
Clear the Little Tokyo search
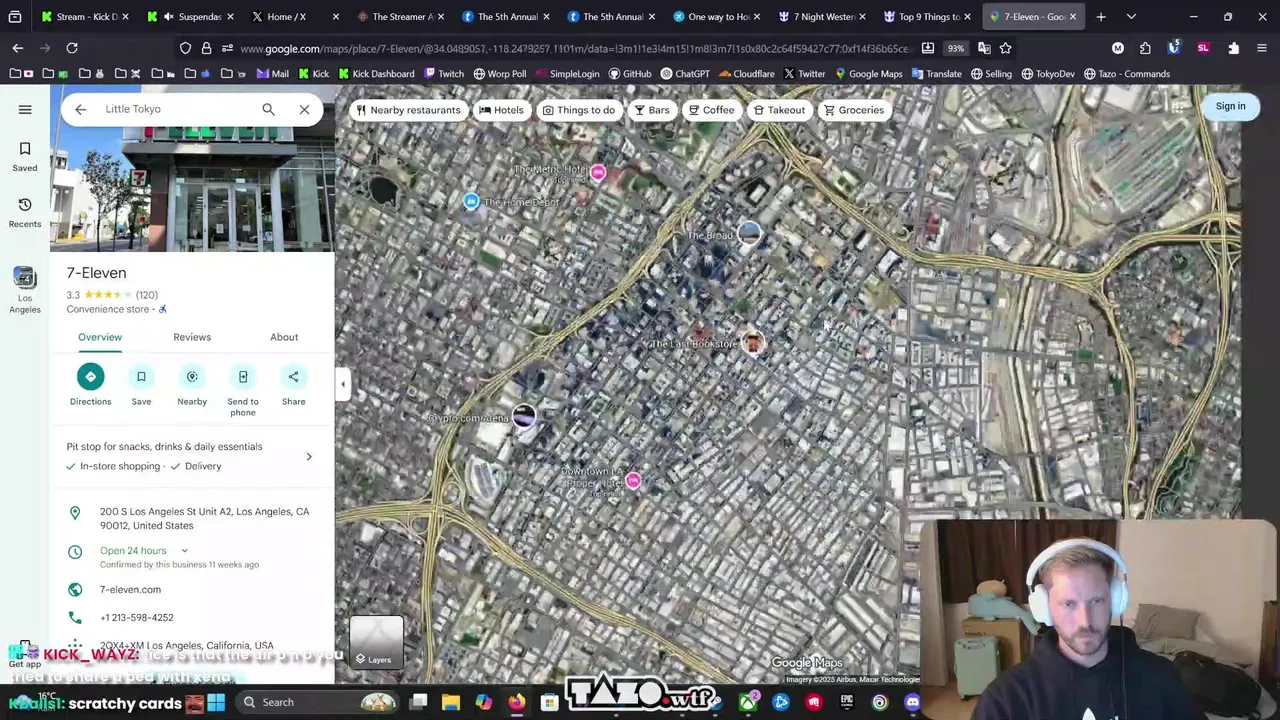(304, 109)
